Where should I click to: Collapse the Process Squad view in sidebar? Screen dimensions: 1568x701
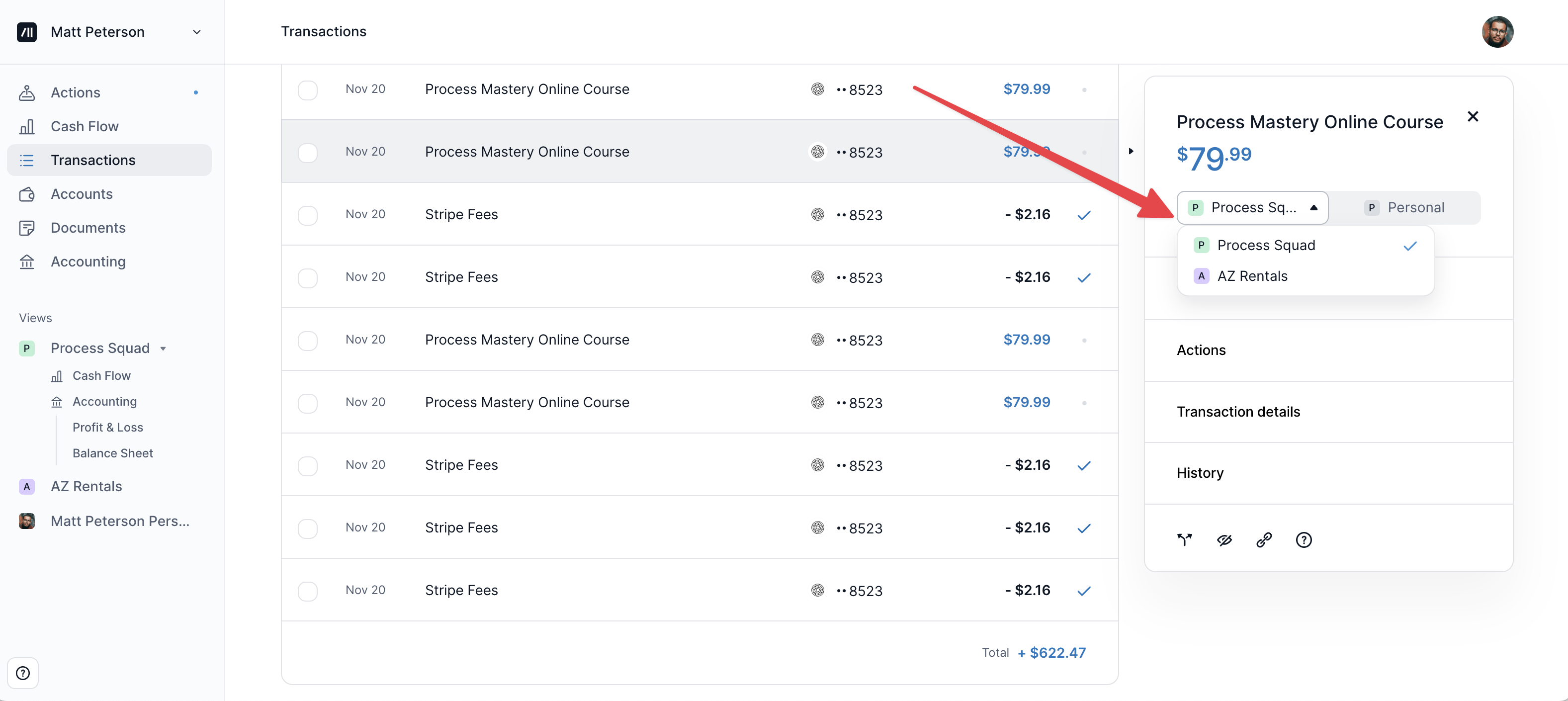coord(163,349)
